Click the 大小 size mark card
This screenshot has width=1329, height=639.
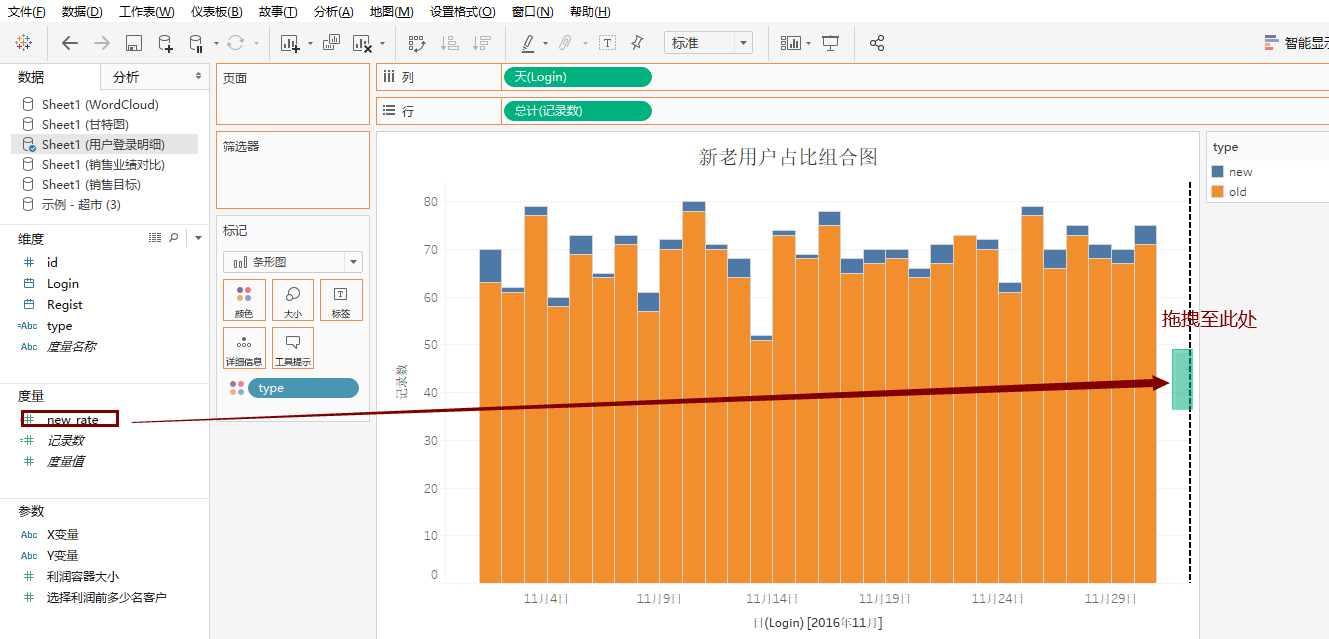tap(293, 300)
